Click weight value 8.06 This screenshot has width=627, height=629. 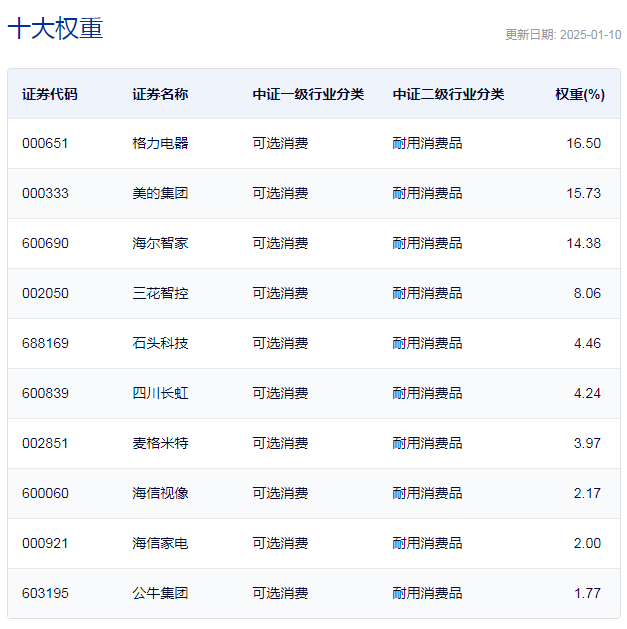click(587, 293)
